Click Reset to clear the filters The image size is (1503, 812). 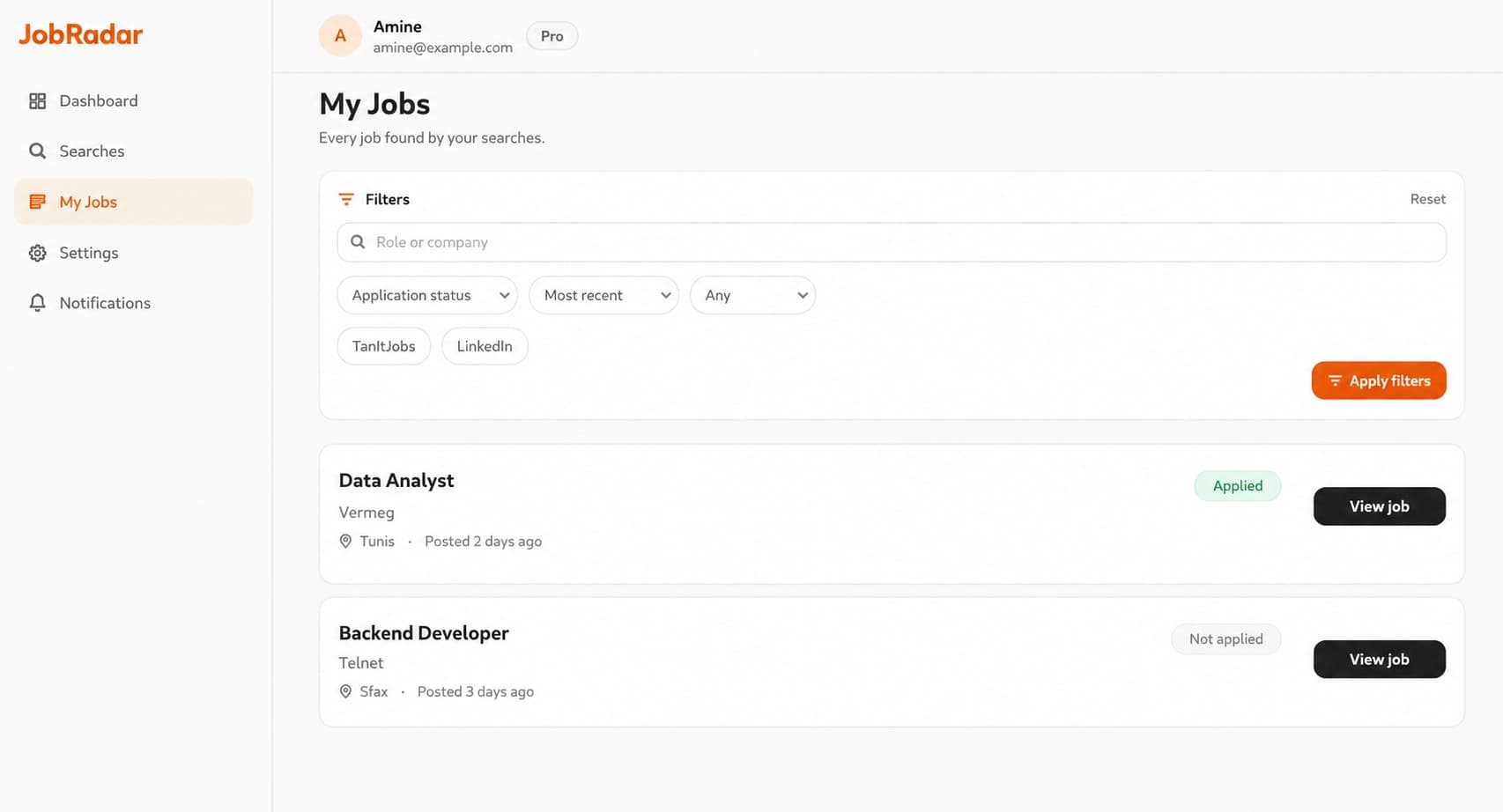[x=1427, y=199]
